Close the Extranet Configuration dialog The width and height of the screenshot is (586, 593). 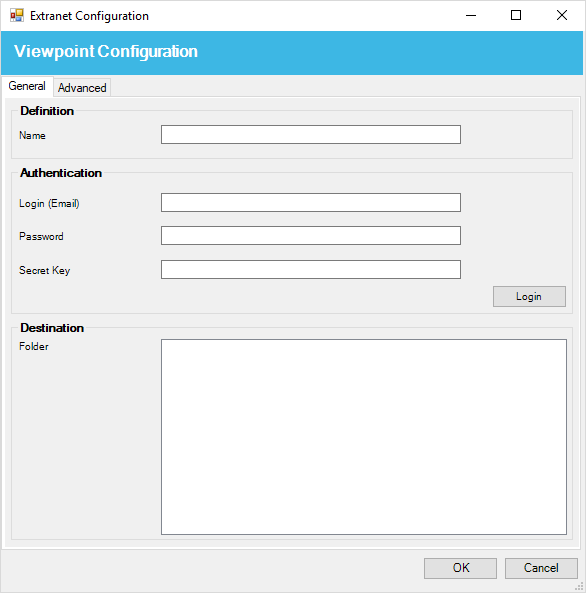click(x=562, y=16)
